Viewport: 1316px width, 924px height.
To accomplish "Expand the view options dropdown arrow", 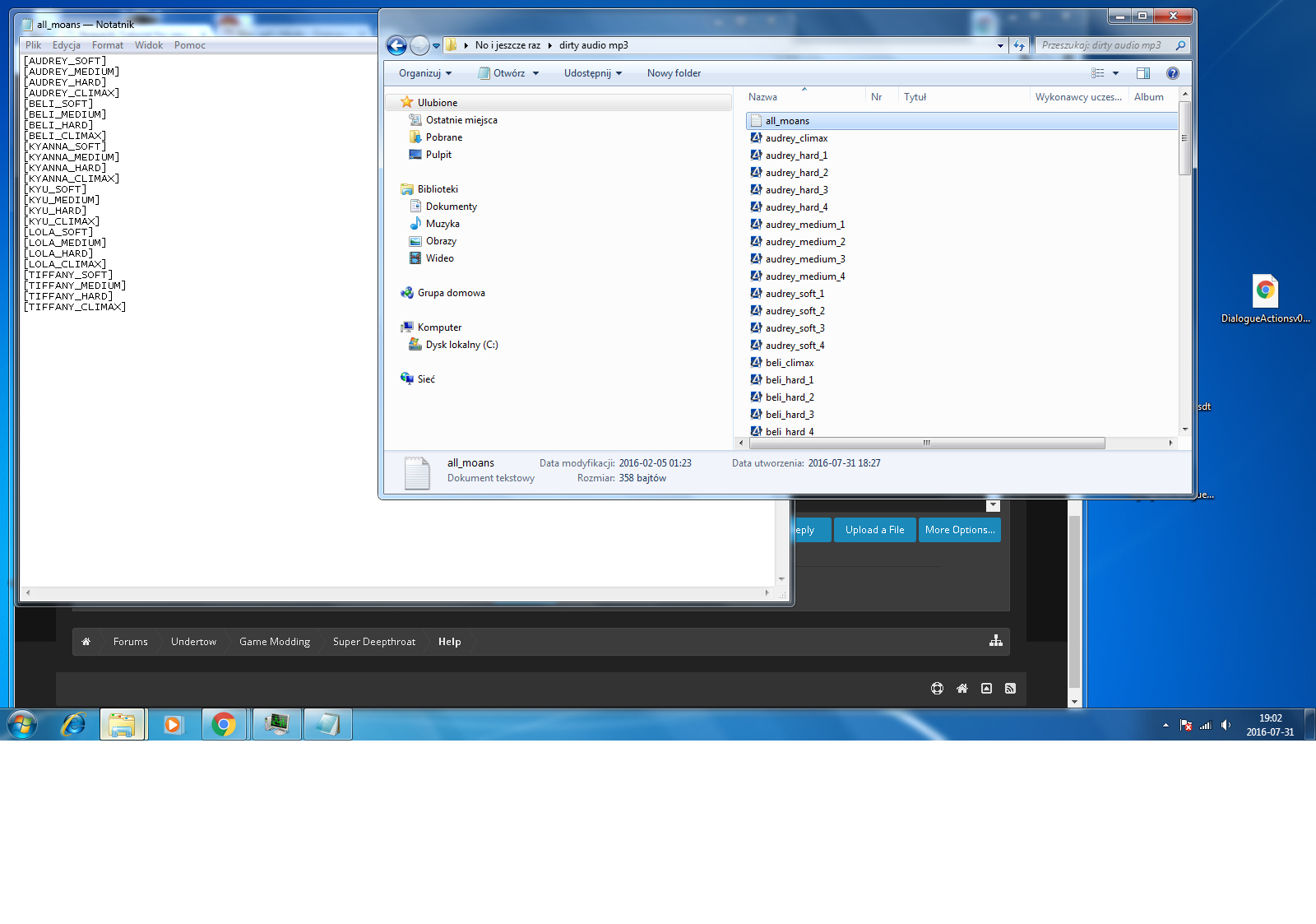I will click(x=1116, y=73).
